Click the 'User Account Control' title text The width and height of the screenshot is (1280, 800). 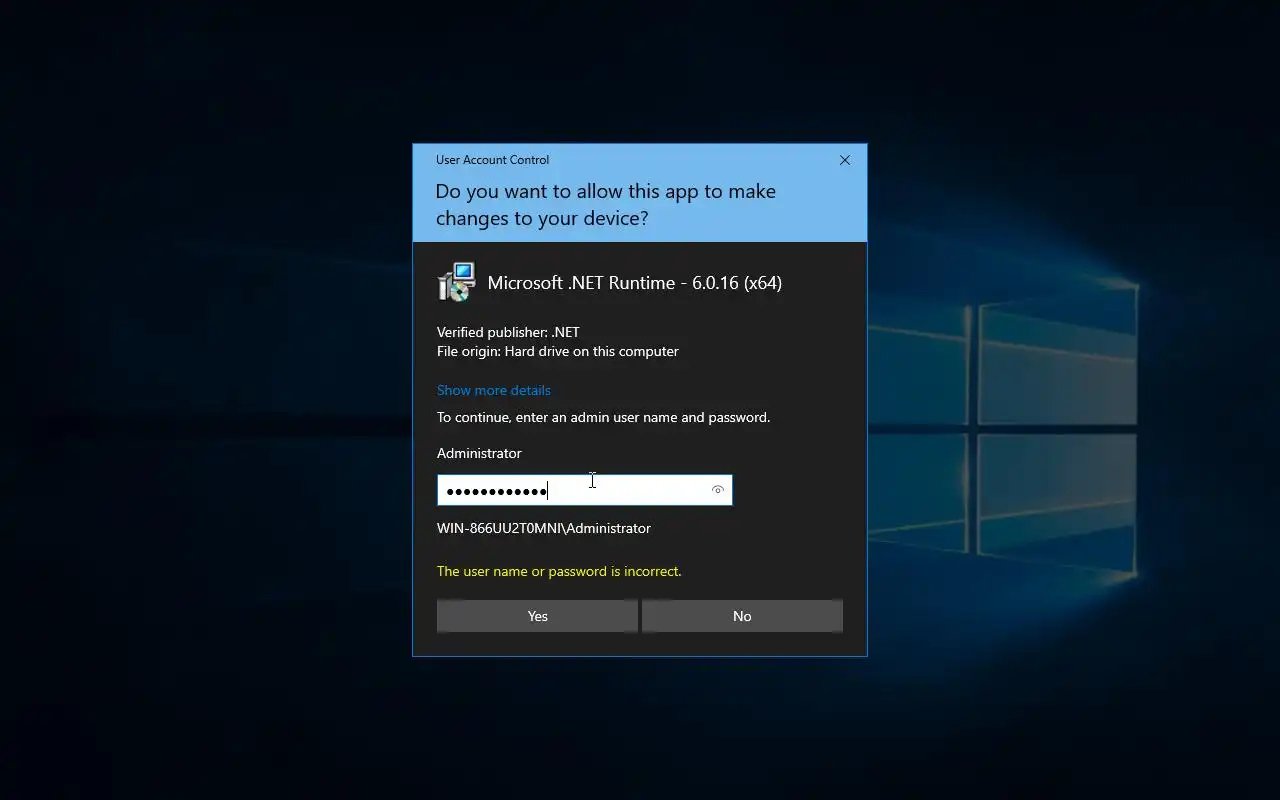click(x=492, y=160)
